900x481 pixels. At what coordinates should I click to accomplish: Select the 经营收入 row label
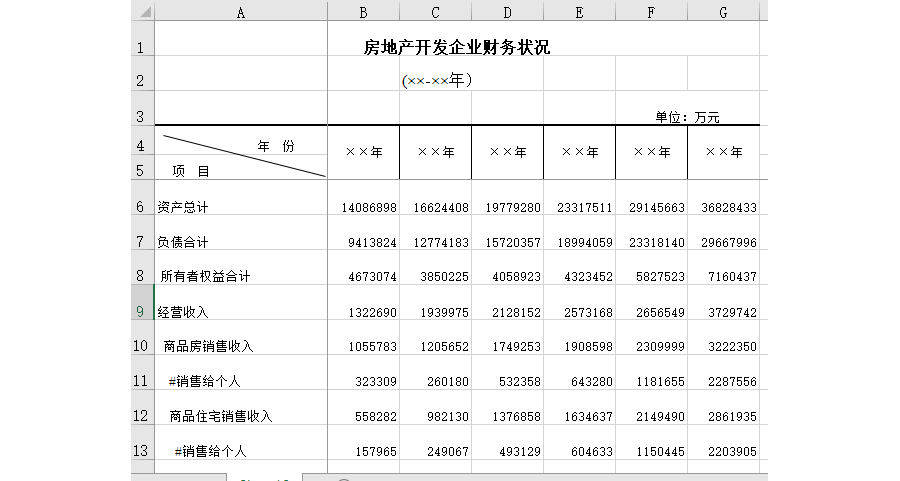pyautogui.click(x=183, y=312)
